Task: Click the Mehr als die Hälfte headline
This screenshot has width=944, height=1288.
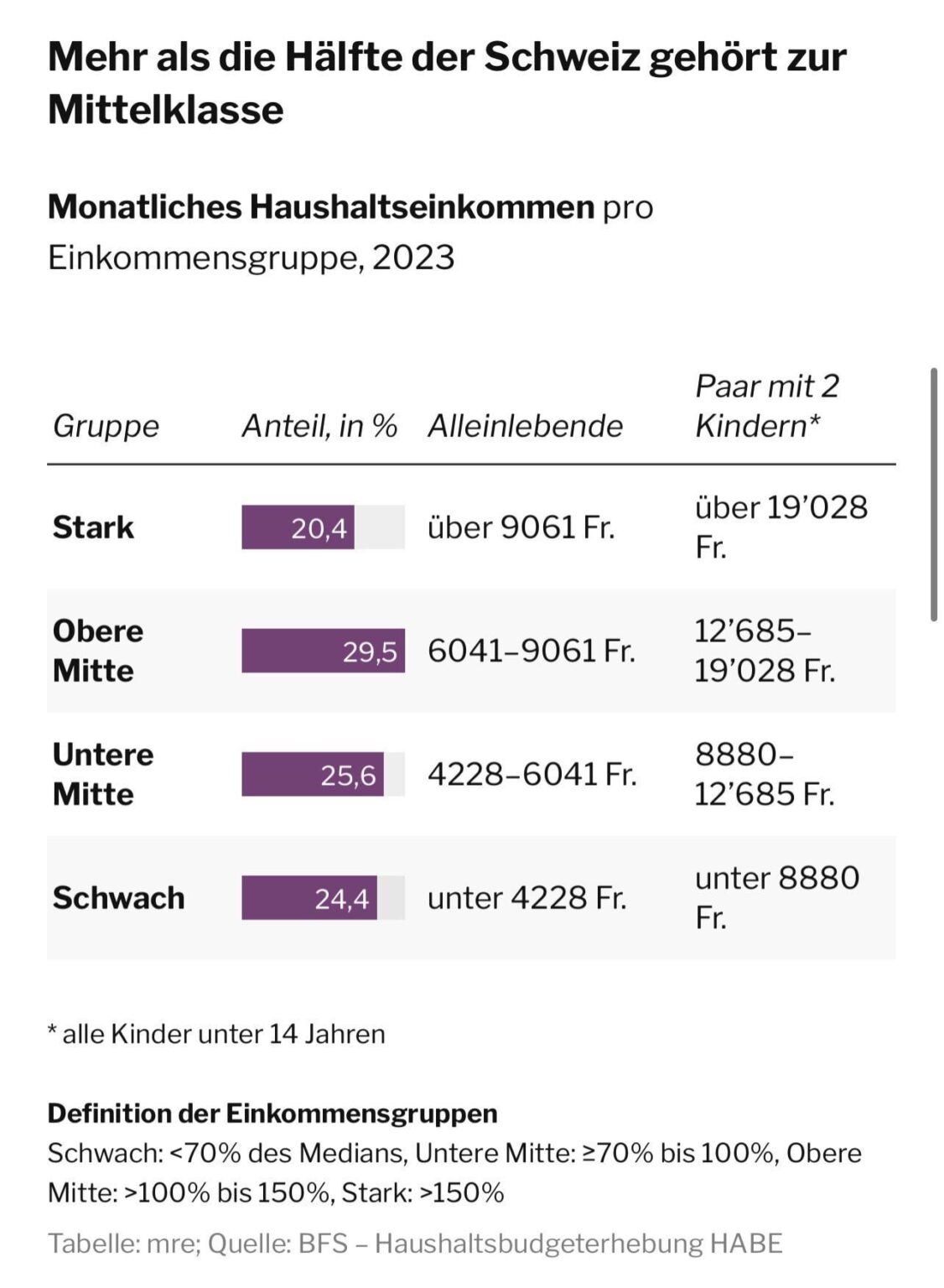Action: 447,83
